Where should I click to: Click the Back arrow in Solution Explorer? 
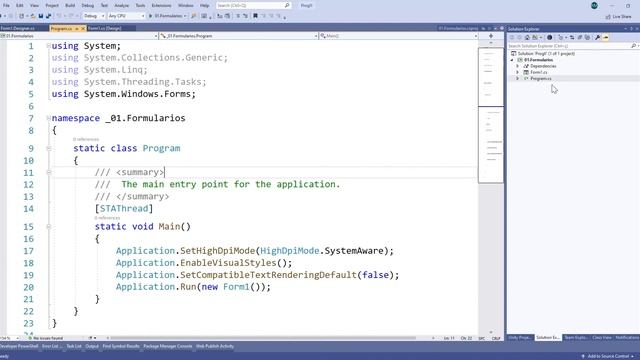point(511,37)
